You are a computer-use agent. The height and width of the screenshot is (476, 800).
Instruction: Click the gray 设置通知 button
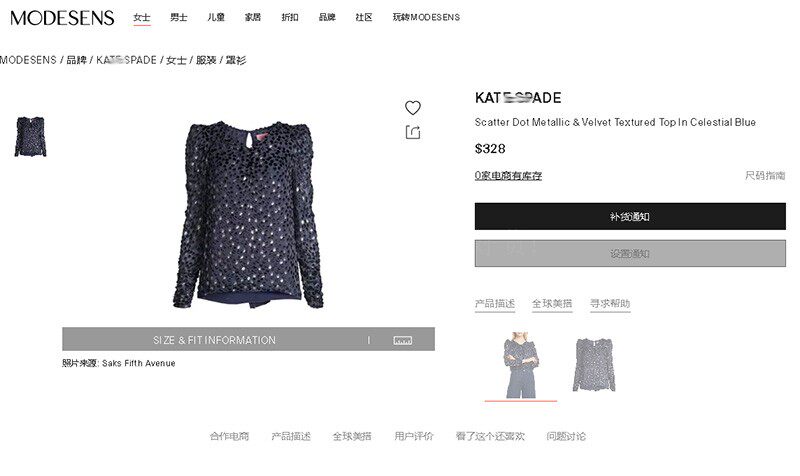click(x=630, y=254)
